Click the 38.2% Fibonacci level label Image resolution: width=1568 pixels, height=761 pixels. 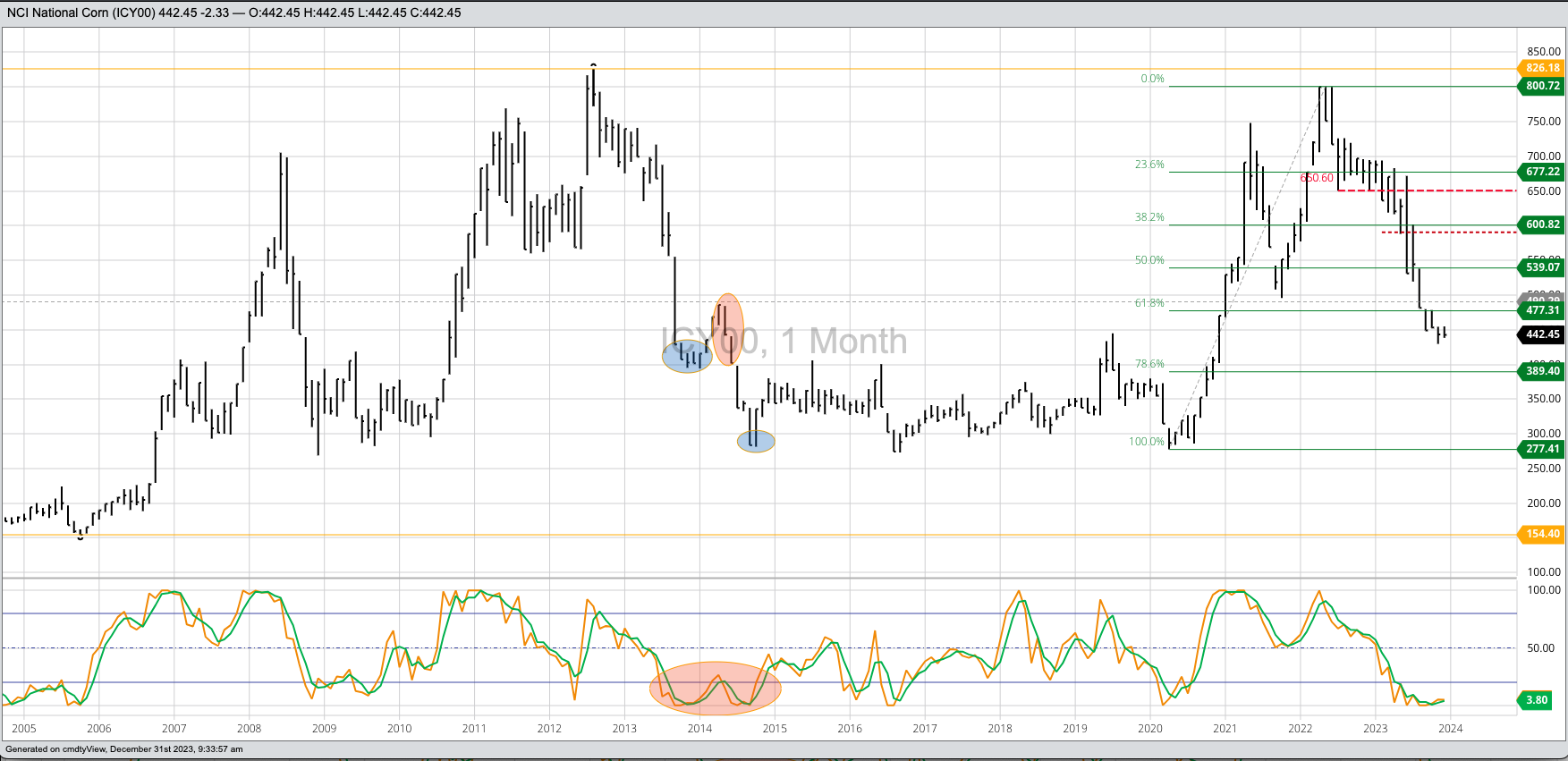(x=1149, y=217)
